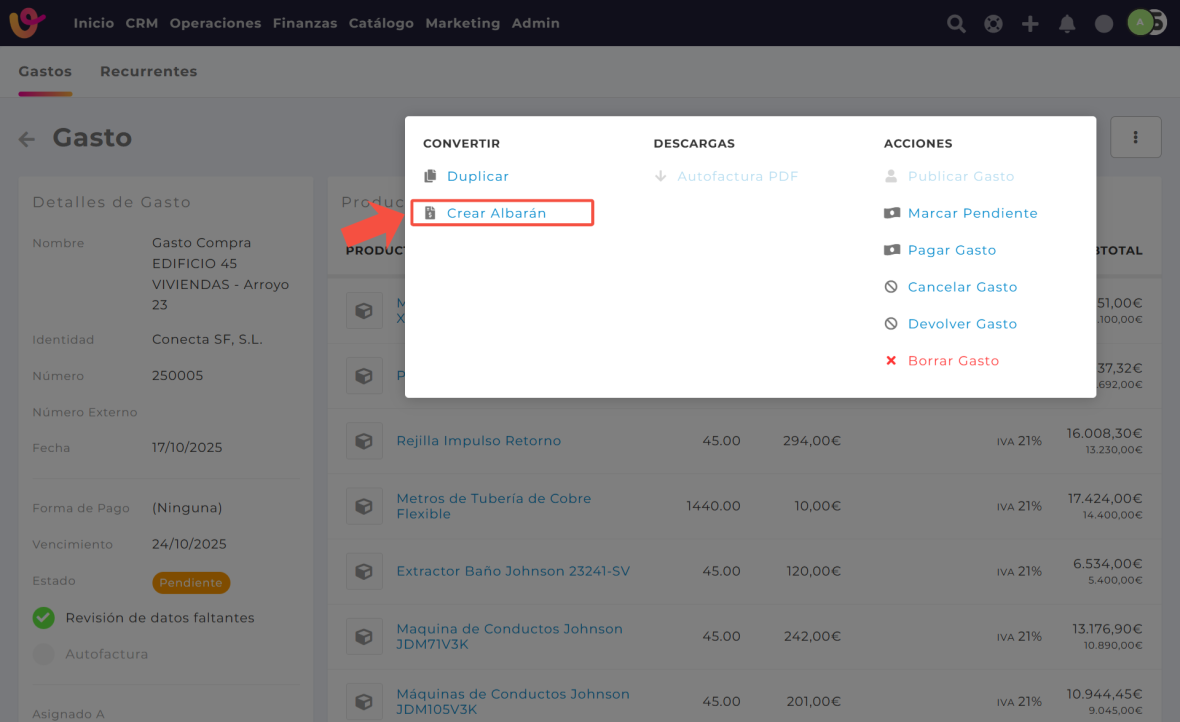The height and width of the screenshot is (722, 1180).
Task: Expand the Operaciones navigation menu
Action: tap(215, 23)
